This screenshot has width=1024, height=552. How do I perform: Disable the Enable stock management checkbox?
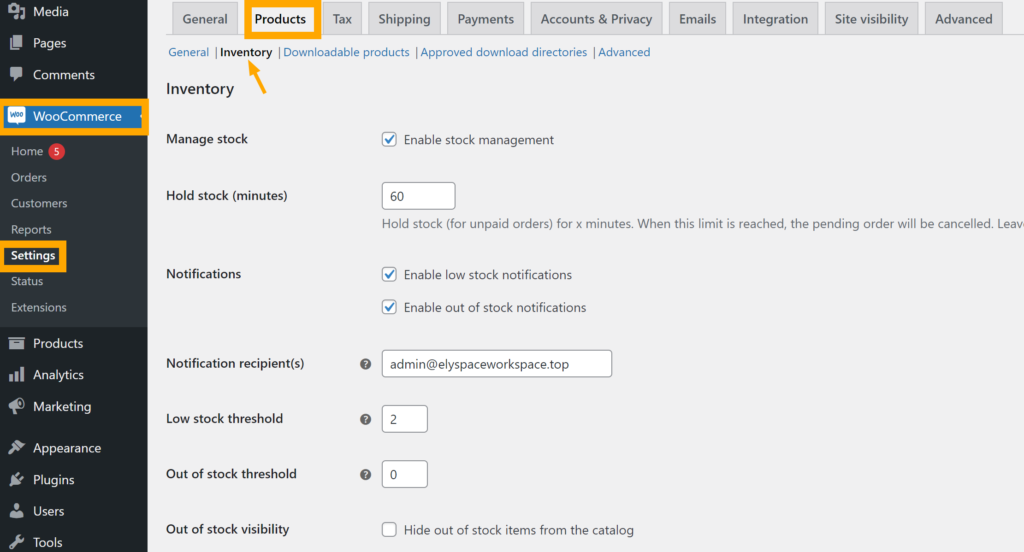(390, 140)
